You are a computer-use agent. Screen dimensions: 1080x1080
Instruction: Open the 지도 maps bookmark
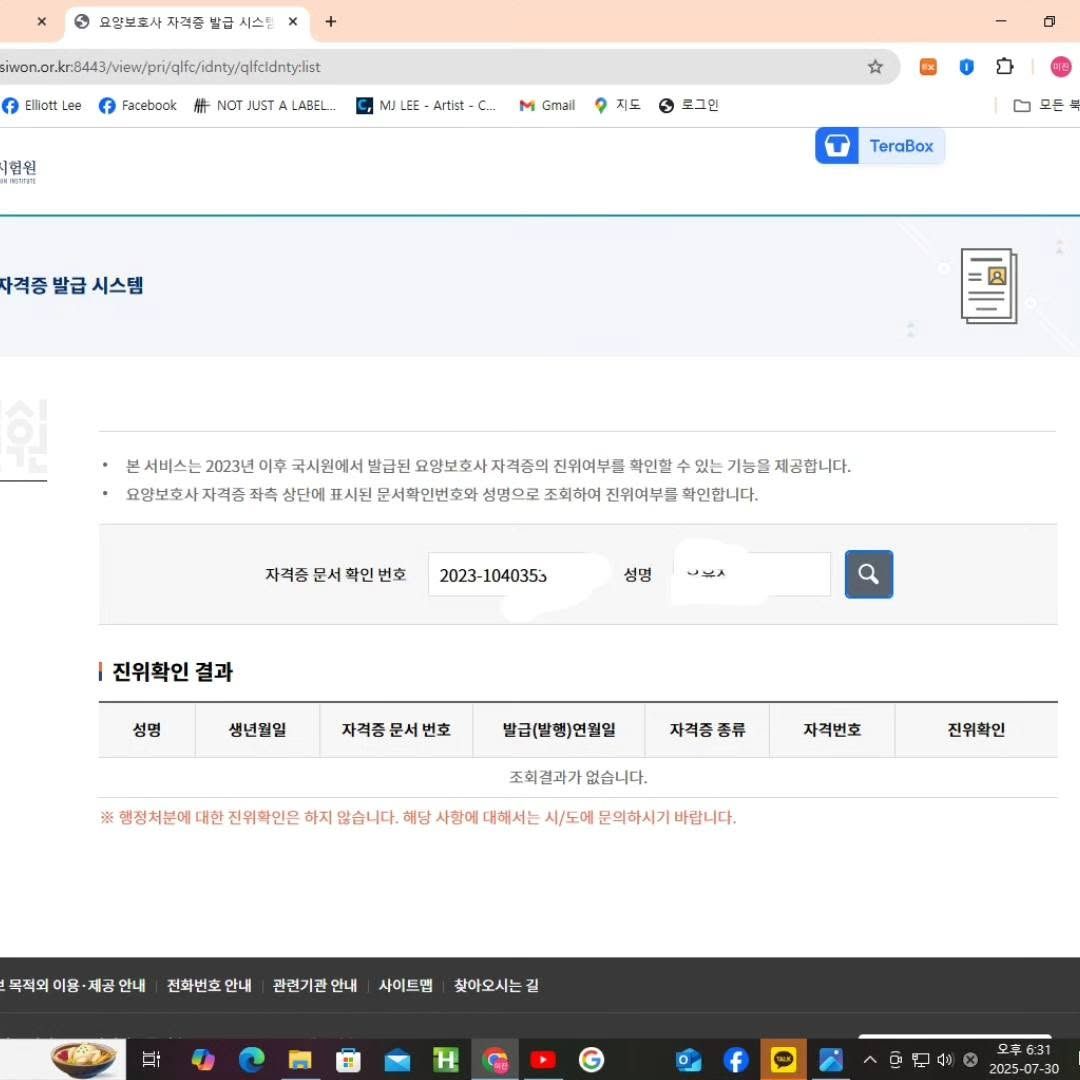[x=618, y=105]
